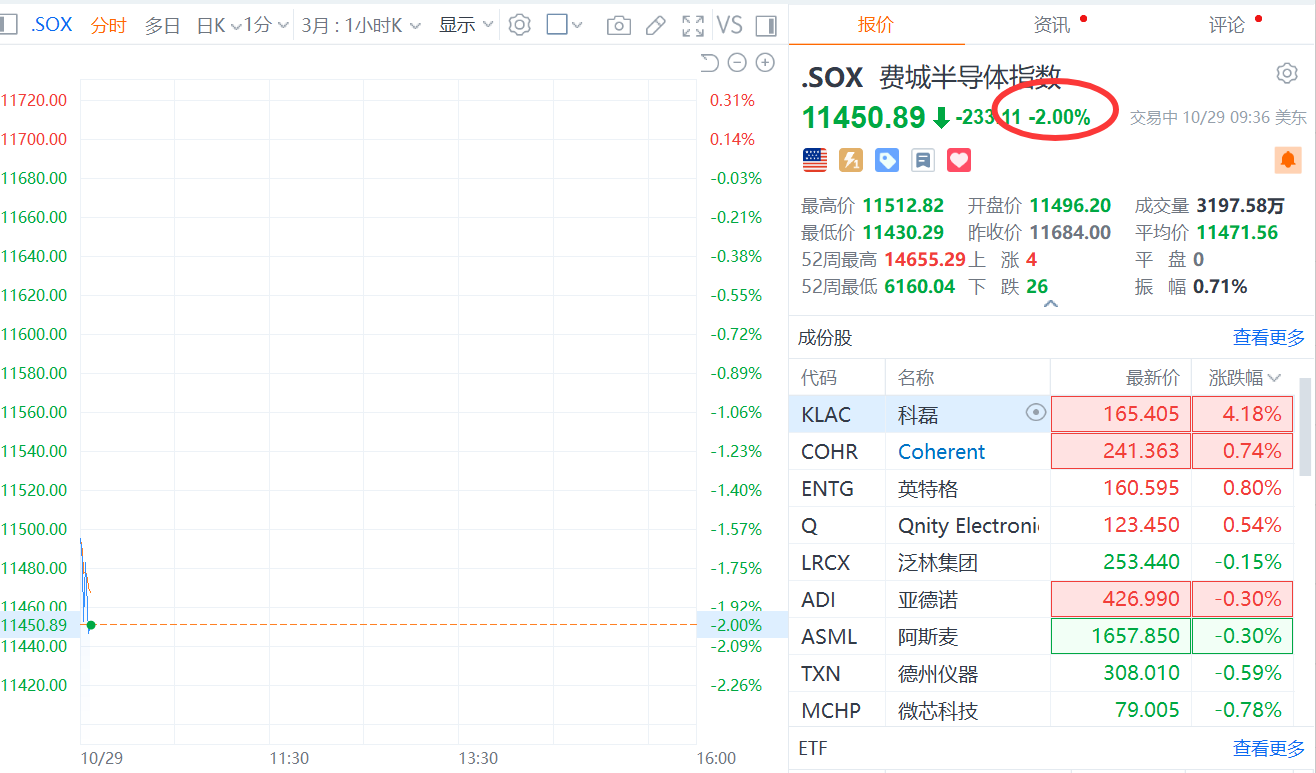Image resolution: width=1316 pixels, height=773 pixels.
Task: Click the target icon in KLAC row
Action: click(x=1036, y=412)
